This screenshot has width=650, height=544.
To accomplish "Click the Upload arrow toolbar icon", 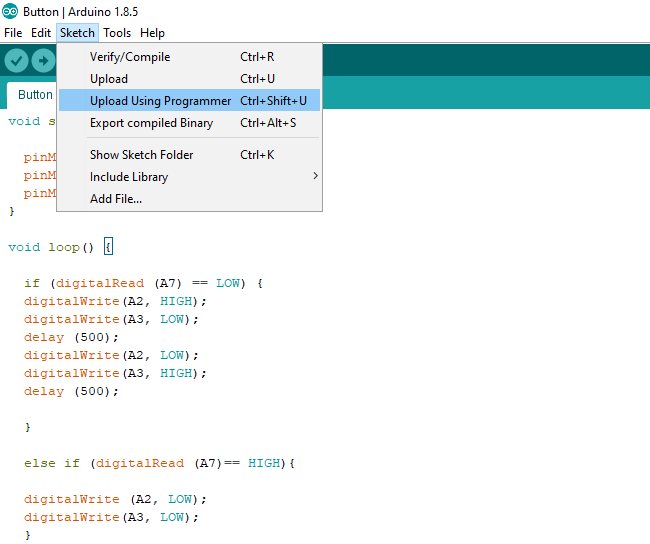I will [x=43, y=61].
